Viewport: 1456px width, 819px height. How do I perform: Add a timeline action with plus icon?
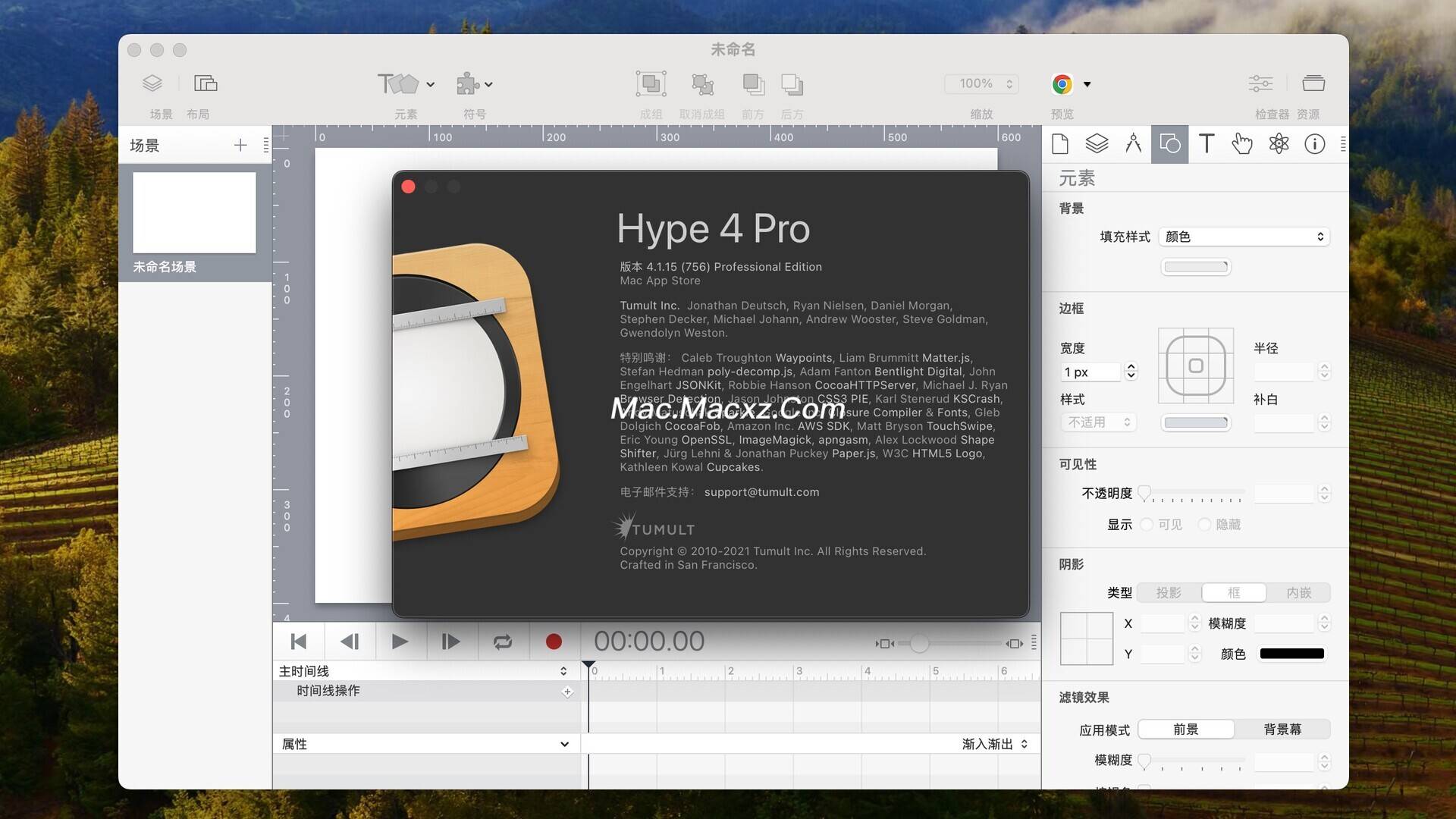567,692
